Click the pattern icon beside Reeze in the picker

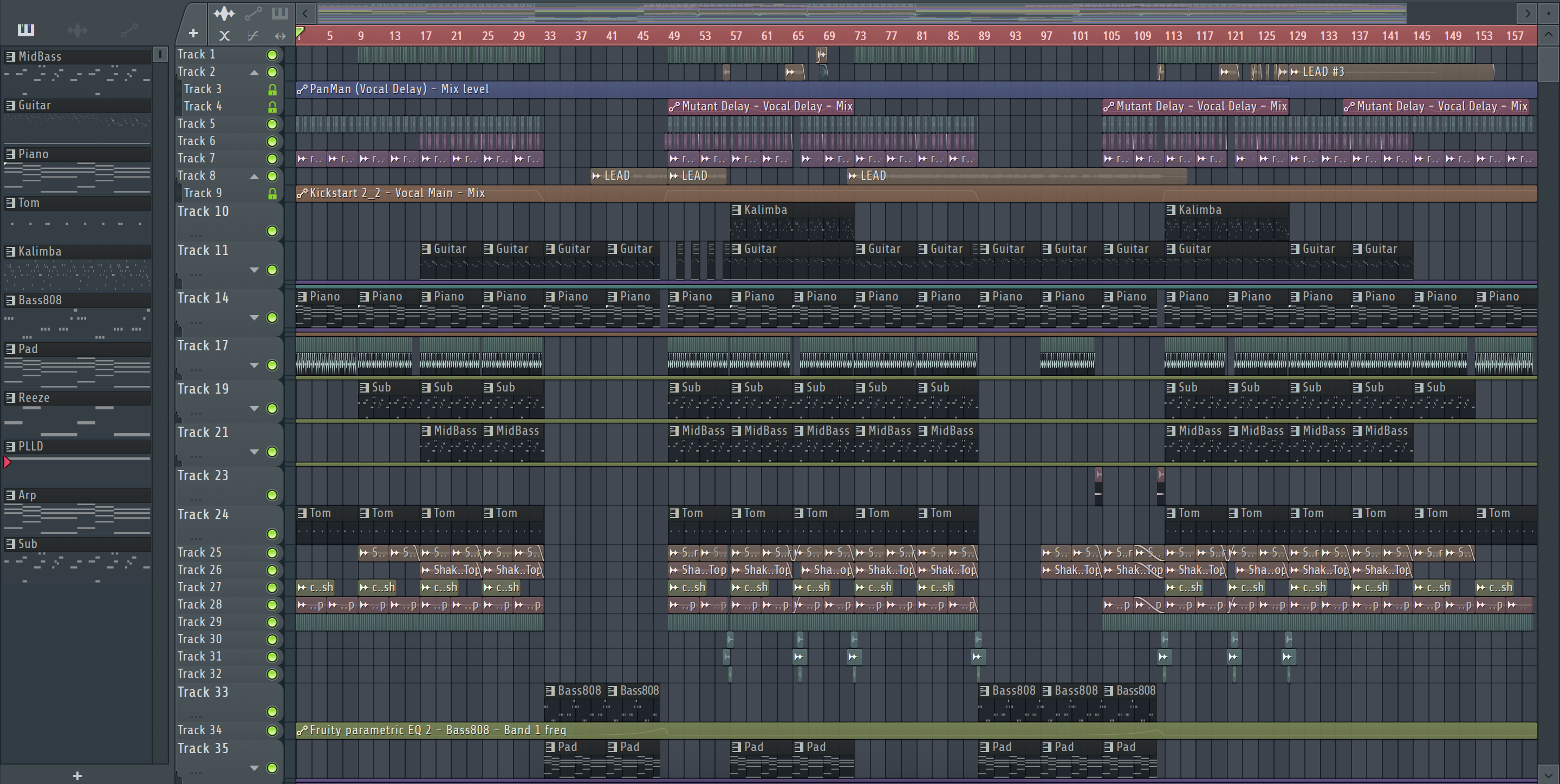10,398
